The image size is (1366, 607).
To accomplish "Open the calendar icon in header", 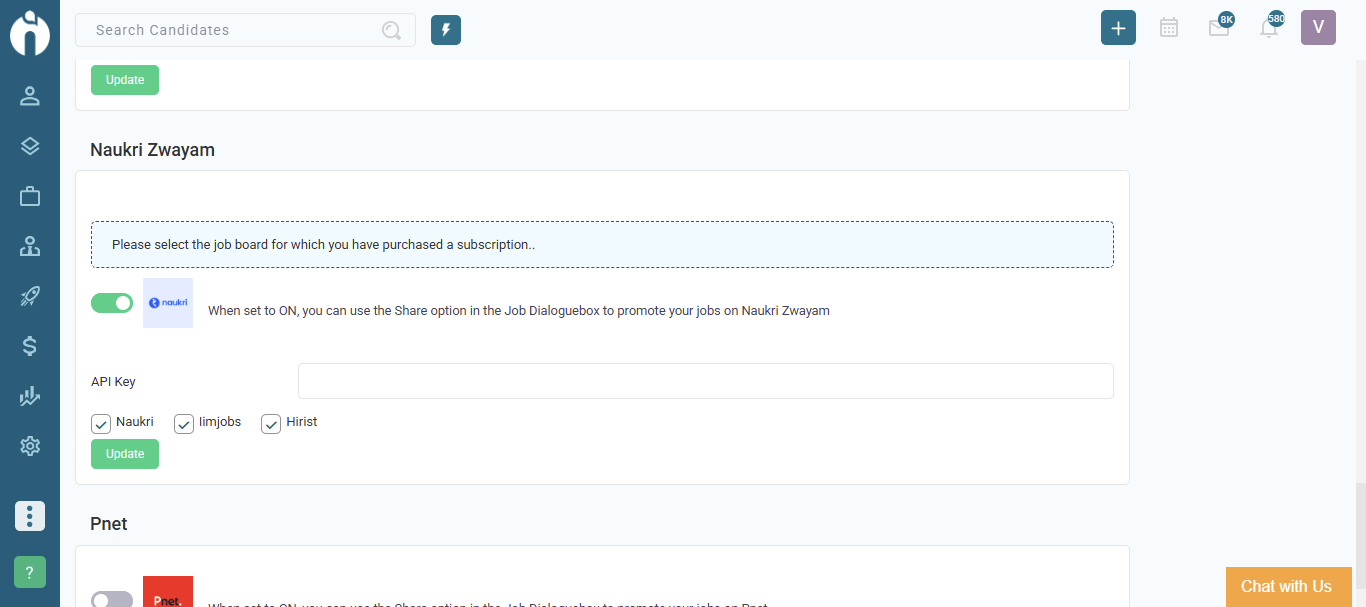I will 1168,28.
